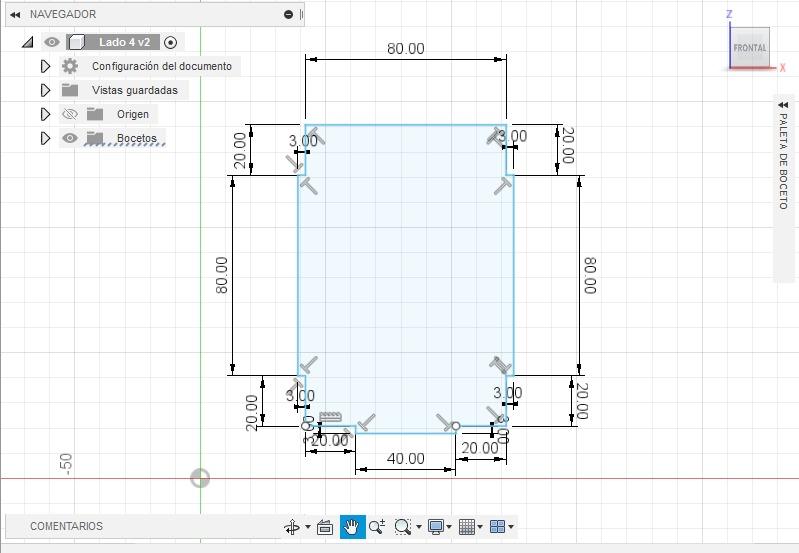
Task: Open grid and snaps dropdown arrow
Action: (x=480, y=526)
